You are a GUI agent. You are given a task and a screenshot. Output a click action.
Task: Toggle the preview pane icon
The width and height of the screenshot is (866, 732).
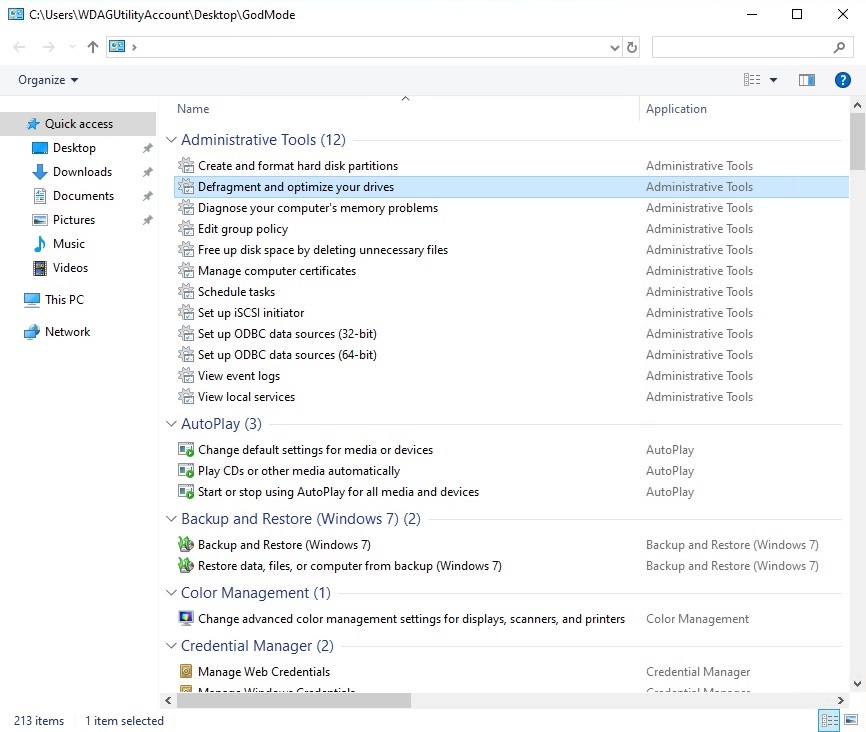(807, 80)
